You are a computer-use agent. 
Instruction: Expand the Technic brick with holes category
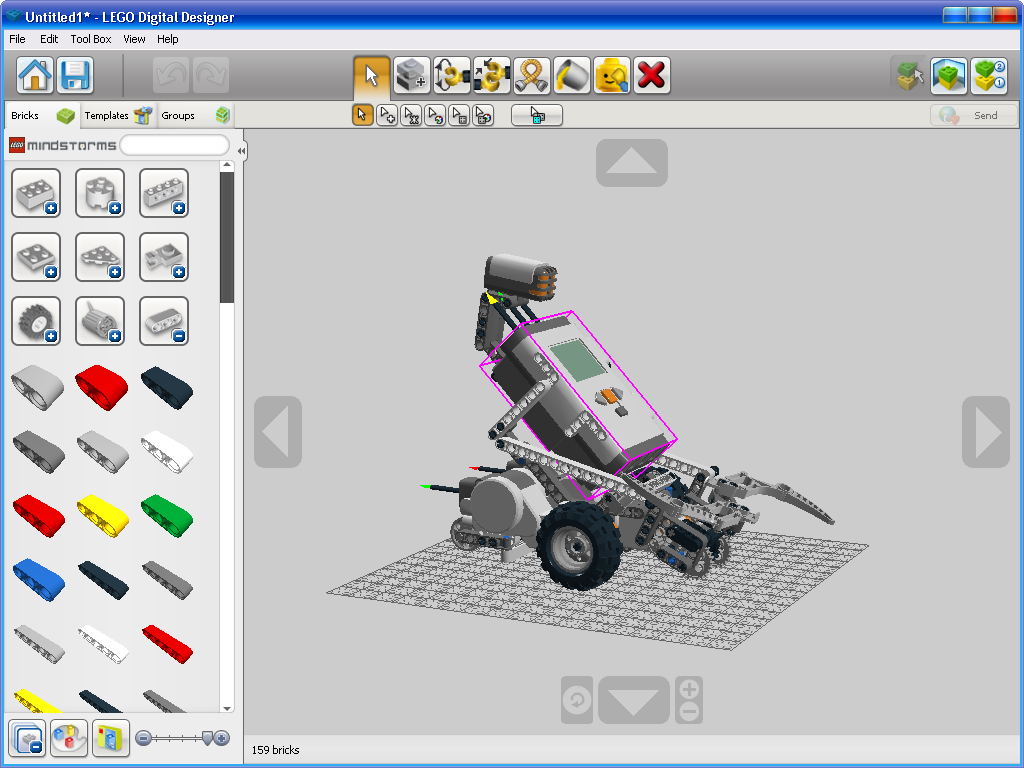click(x=164, y=193)
